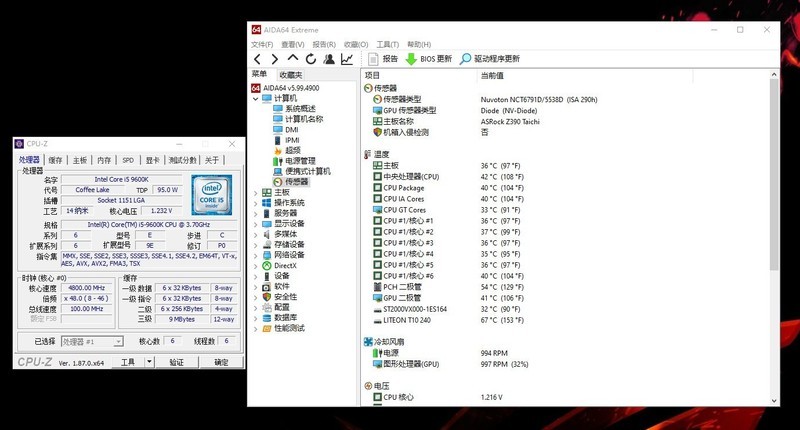Open the 收藏(O) menu
Viewport: 800px width, 430px height.
tap(356, 44)
